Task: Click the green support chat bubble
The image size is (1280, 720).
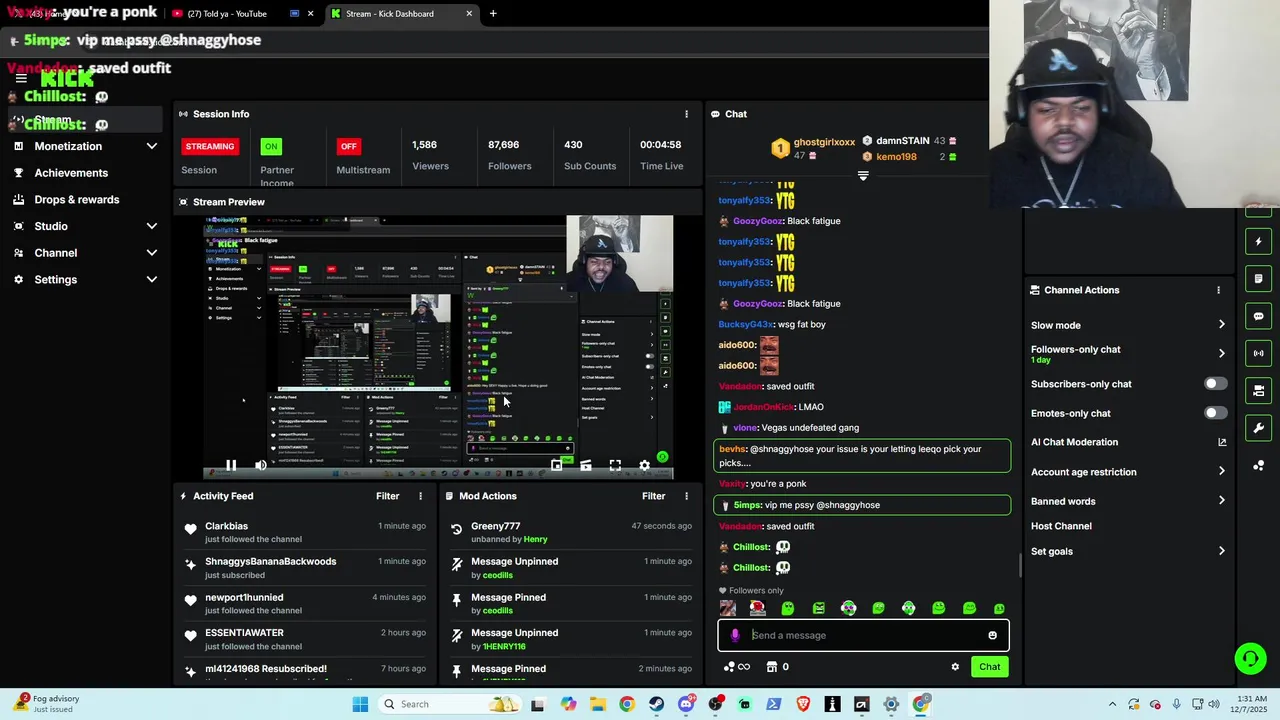Action: pyautogui.click(x=1250, y=658)
